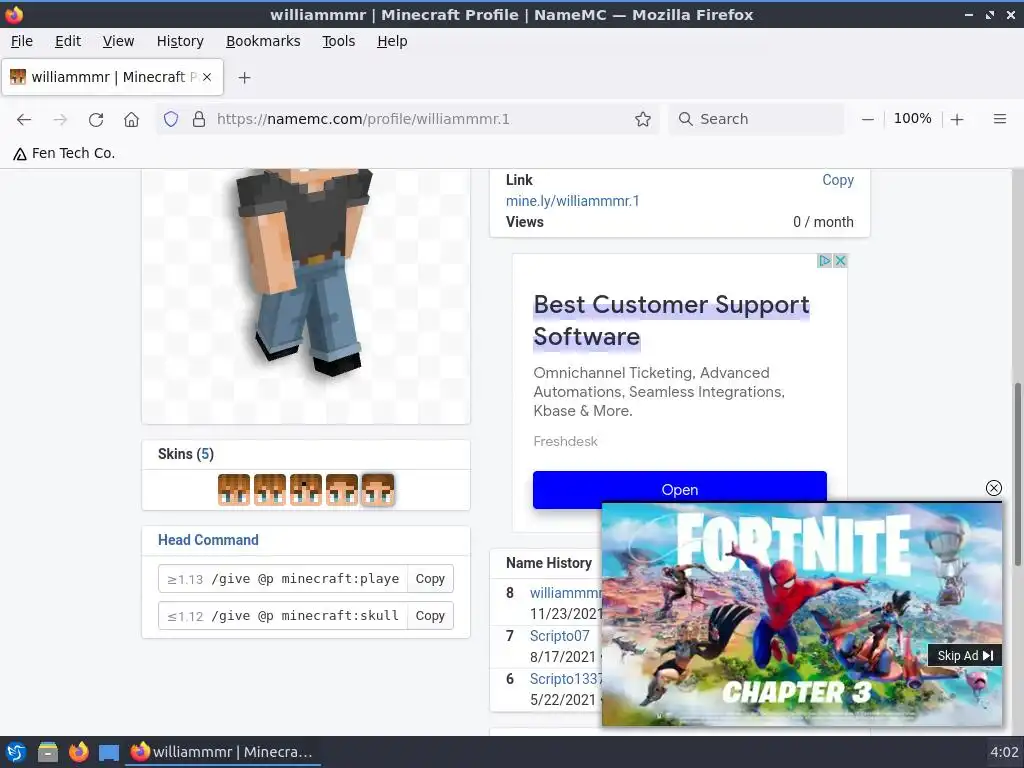Open the system start menu icon
The width and height of the screenshot is (1024, 768).
click(x=16, y=752)
